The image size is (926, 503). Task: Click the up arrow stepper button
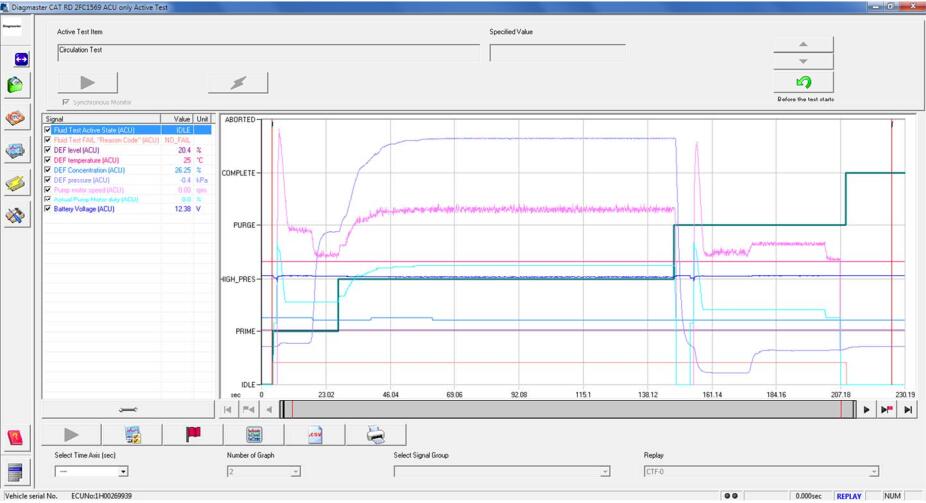pyautogui.click(x=804, y=44)
